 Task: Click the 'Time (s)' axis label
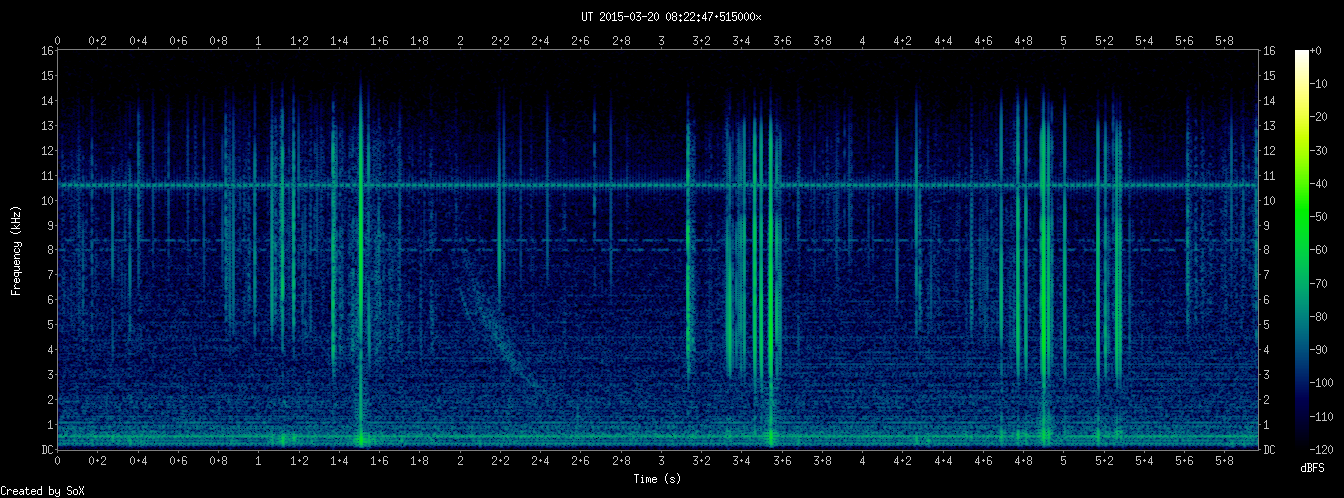pyautogui.click(x=657, y=479)
